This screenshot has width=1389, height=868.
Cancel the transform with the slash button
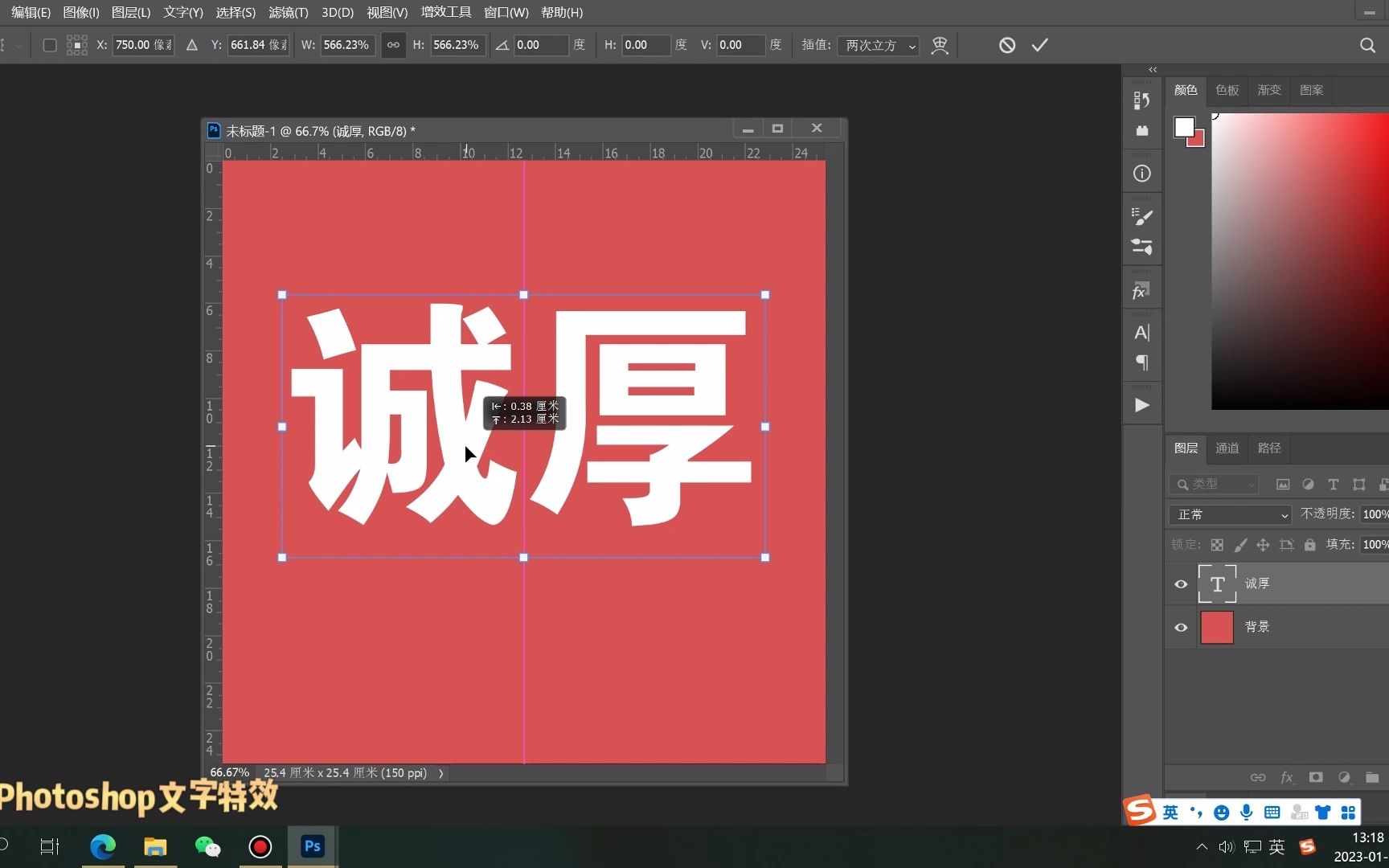tap(1006, 45)
